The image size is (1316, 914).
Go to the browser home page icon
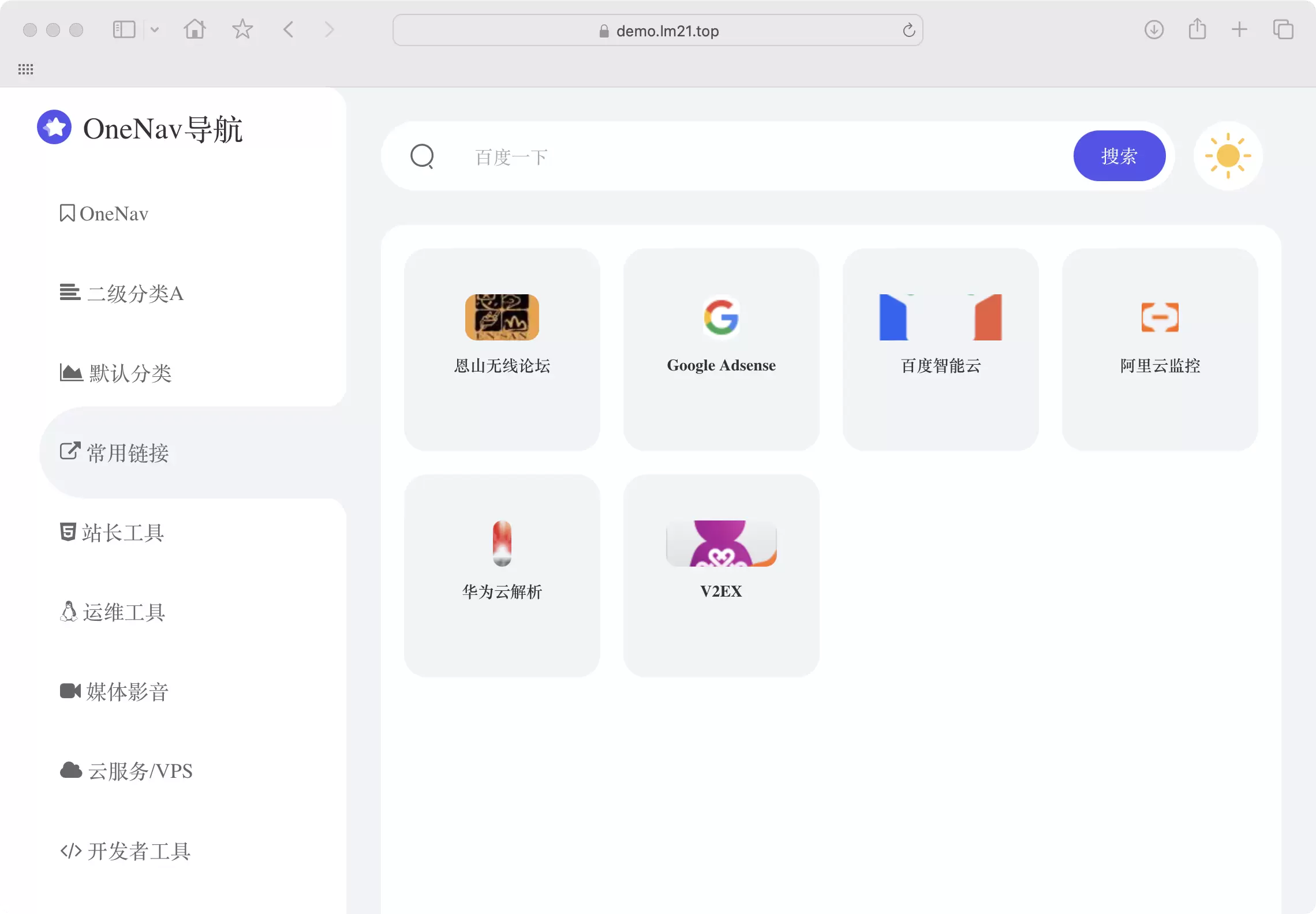(x=195, y=29)
